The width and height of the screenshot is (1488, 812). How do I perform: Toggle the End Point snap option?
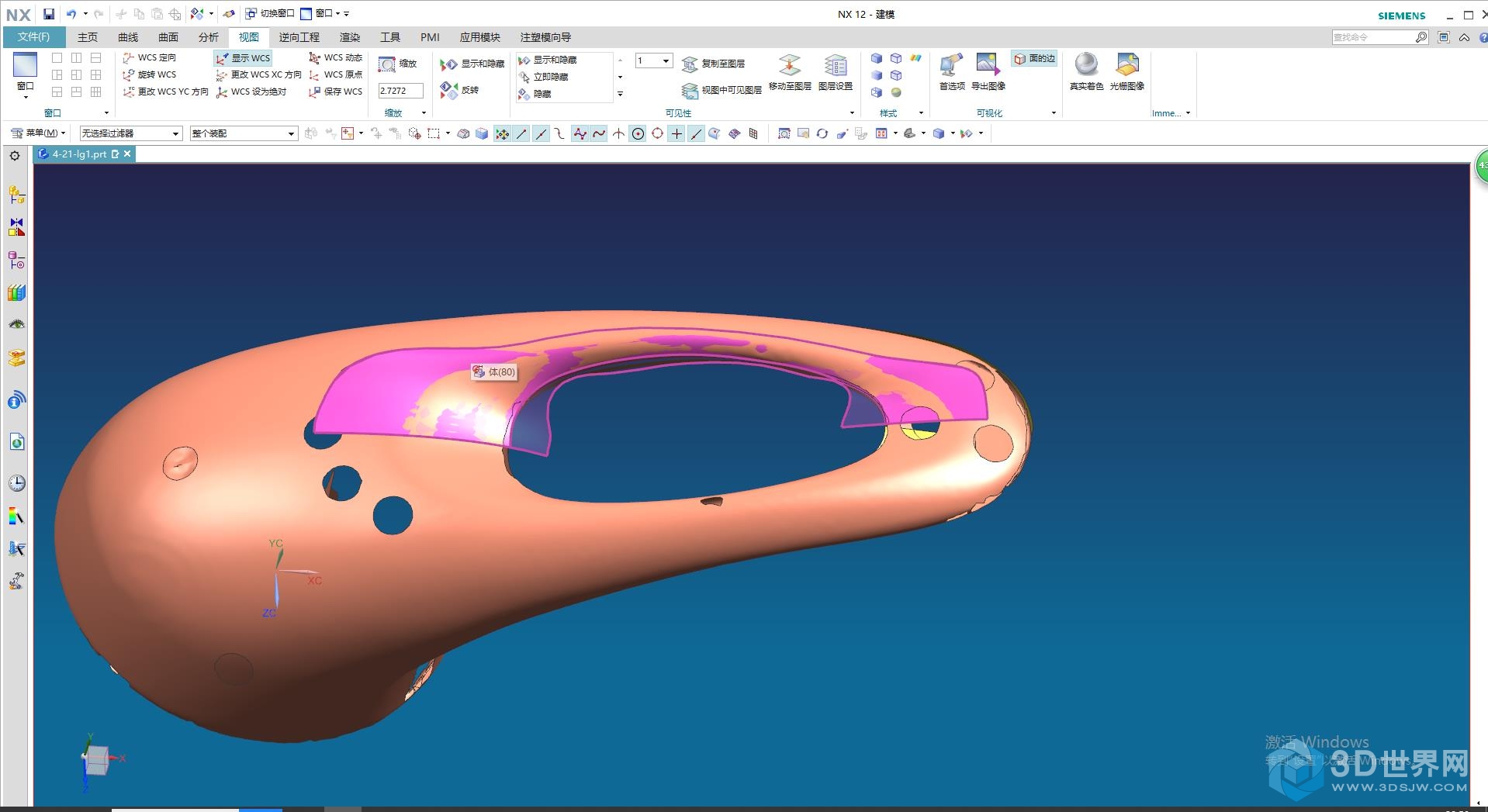(522, 133)
